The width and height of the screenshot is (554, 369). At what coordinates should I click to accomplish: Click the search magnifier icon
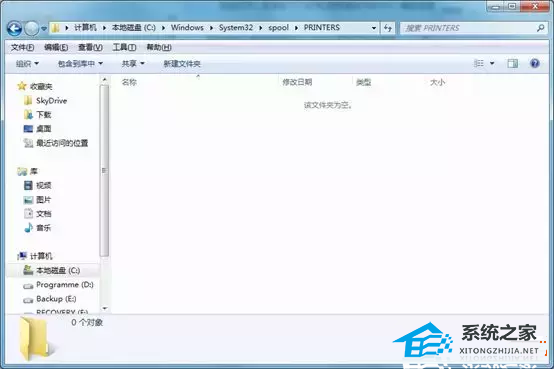(x=540, y=28)
